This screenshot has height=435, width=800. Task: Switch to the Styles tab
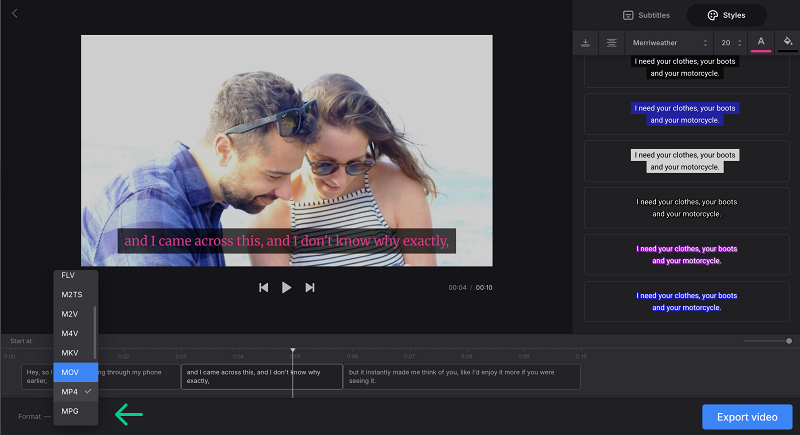727,15
